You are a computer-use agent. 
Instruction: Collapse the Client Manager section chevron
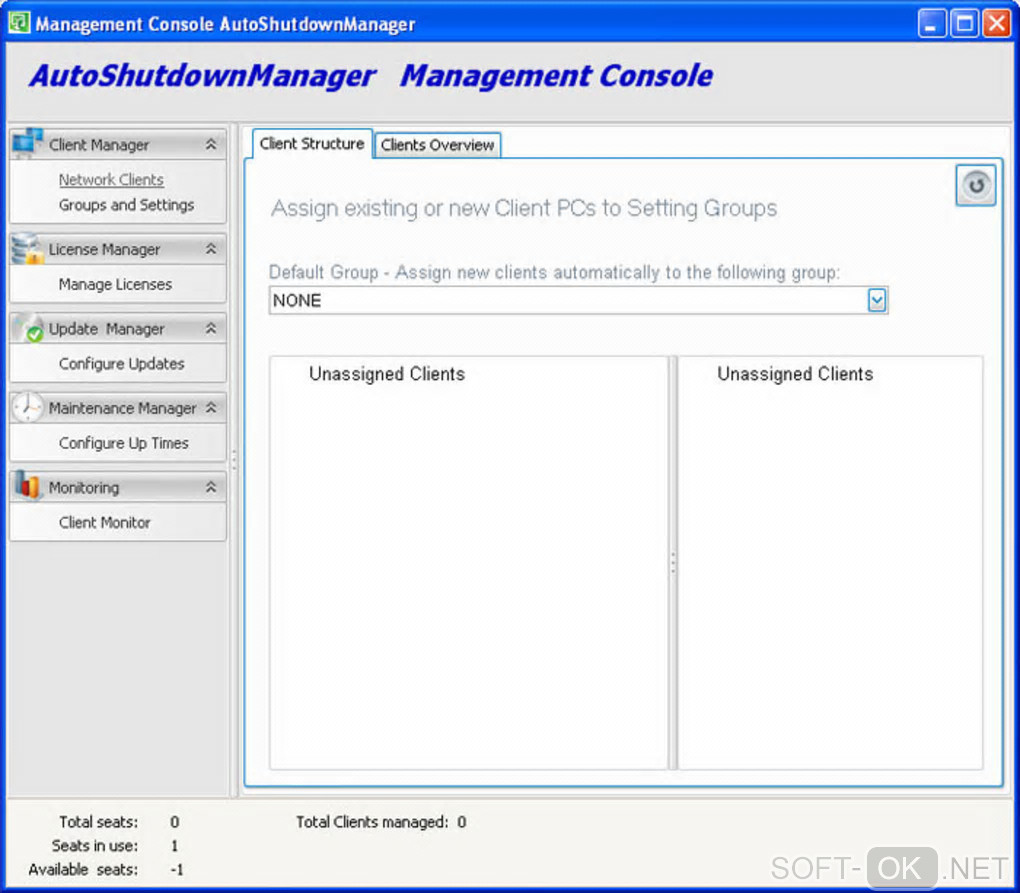tap(211, 144)
